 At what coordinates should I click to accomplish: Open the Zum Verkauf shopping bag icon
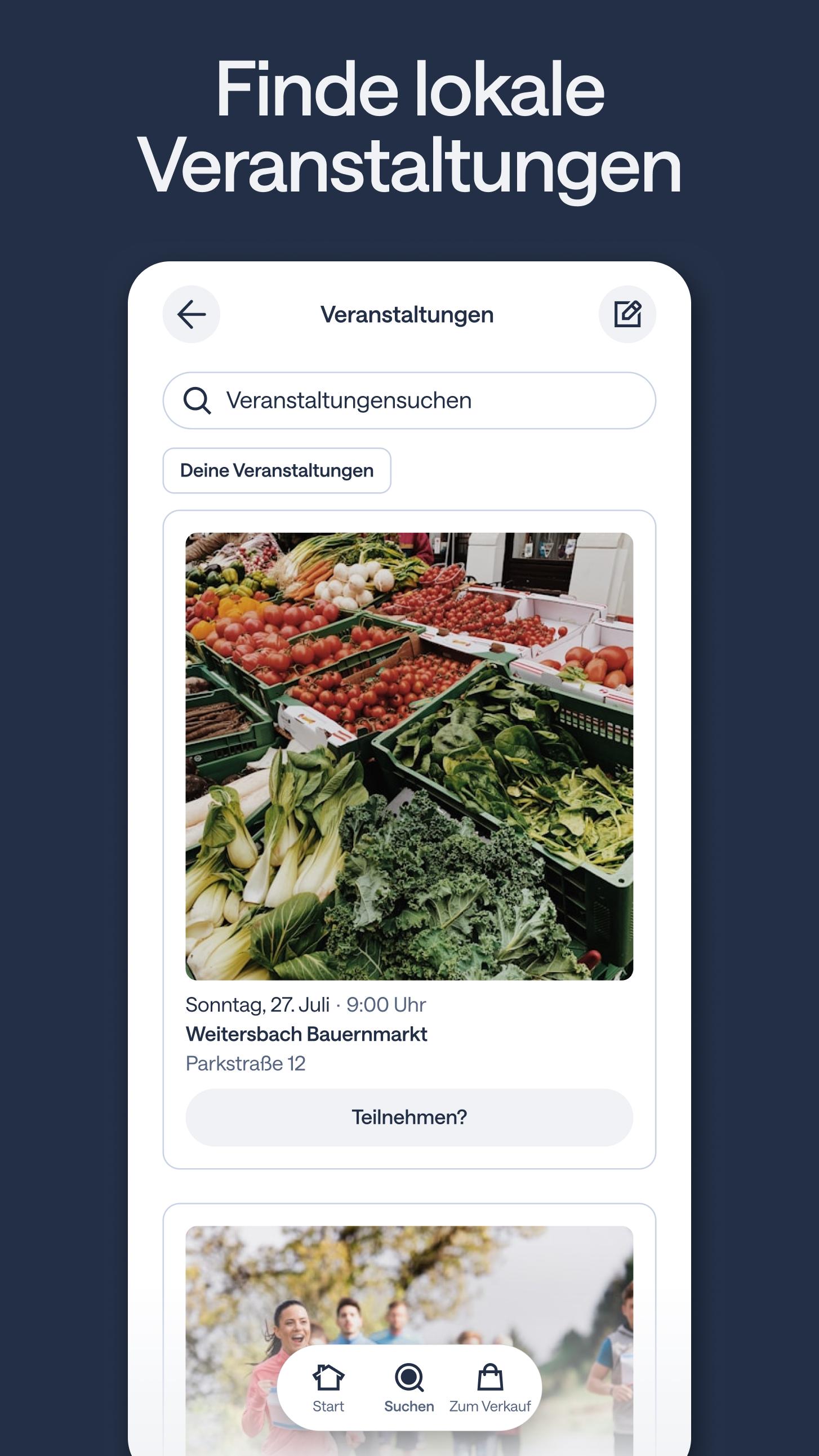[x=490, y=1377]
